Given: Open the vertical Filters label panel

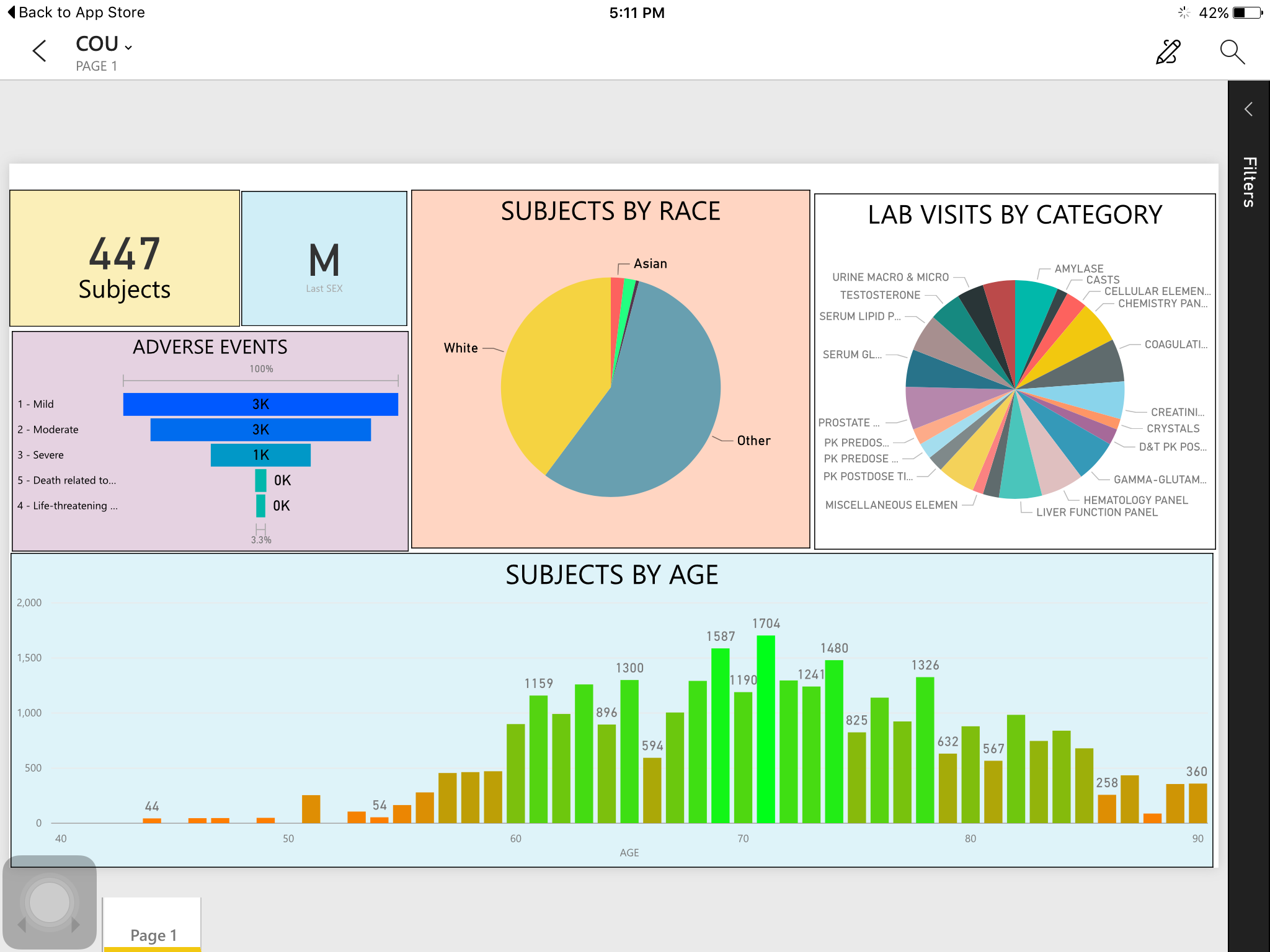Looking at the screenshot, I should tap(1249, 182).
